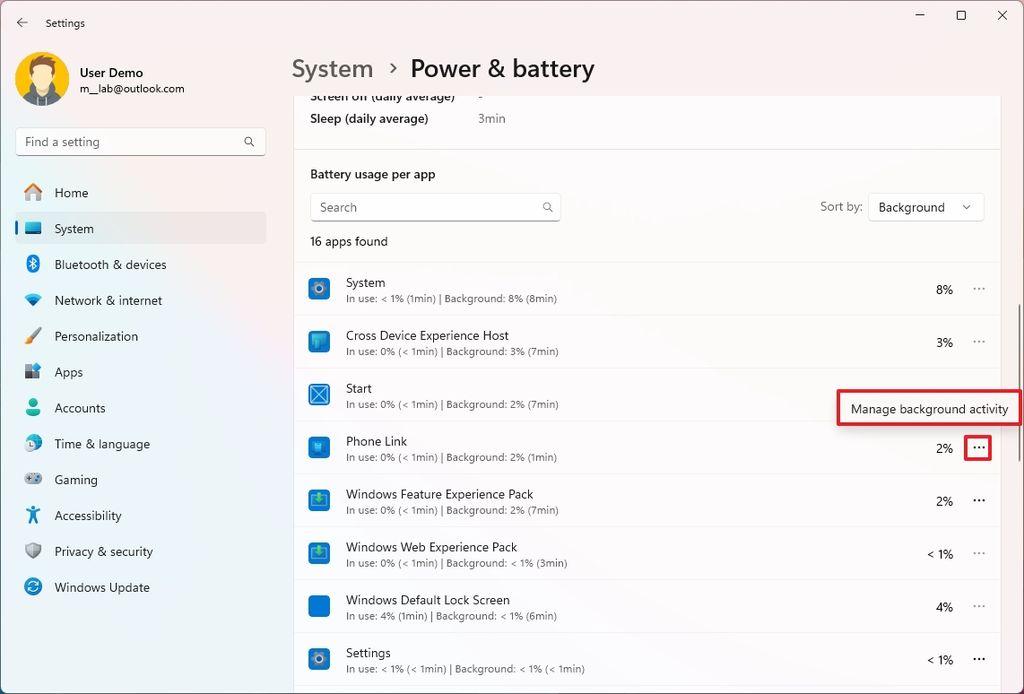Click the Cross Device Experience Host icon
This screenshot has width=1024, height=694.
pyautogui.click(x=319, y=342)
